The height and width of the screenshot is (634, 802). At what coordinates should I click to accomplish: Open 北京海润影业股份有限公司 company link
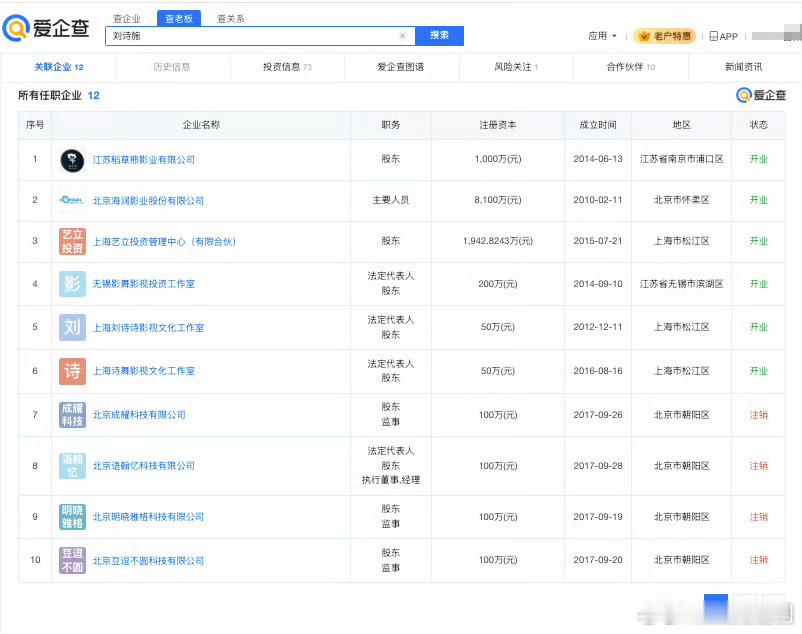click(x=148, y=201)
